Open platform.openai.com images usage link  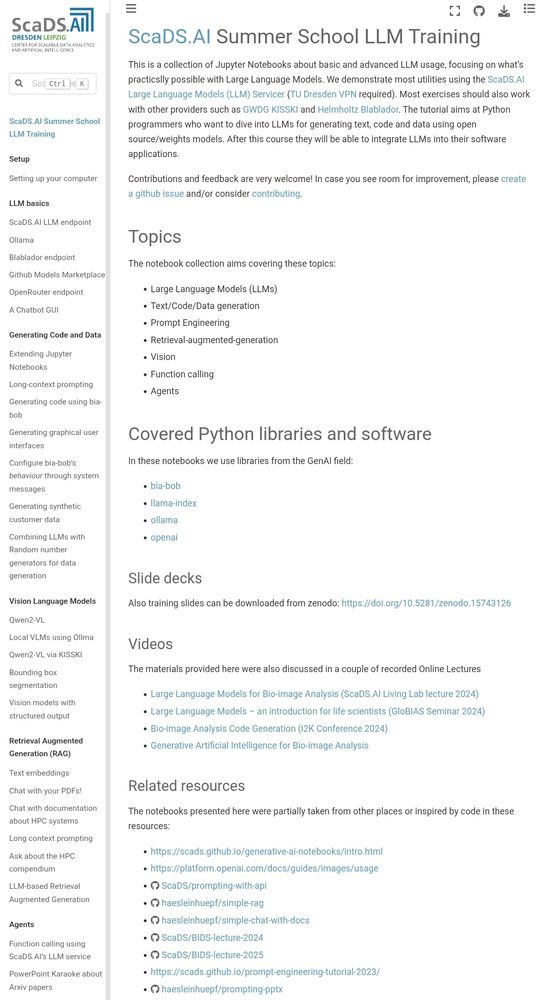tap(264, 869)
